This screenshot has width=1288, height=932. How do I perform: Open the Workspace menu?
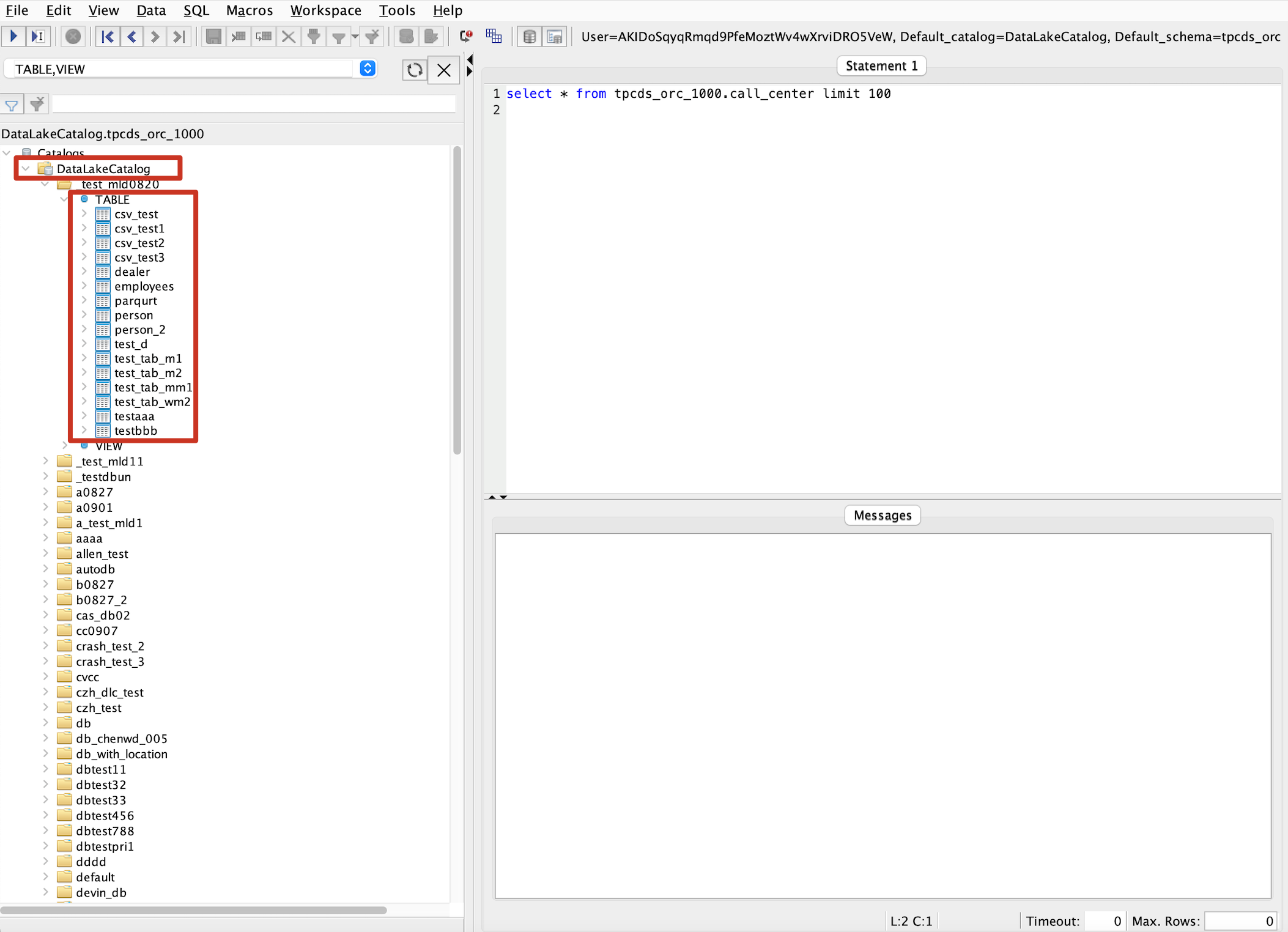(x=325, y=10)
